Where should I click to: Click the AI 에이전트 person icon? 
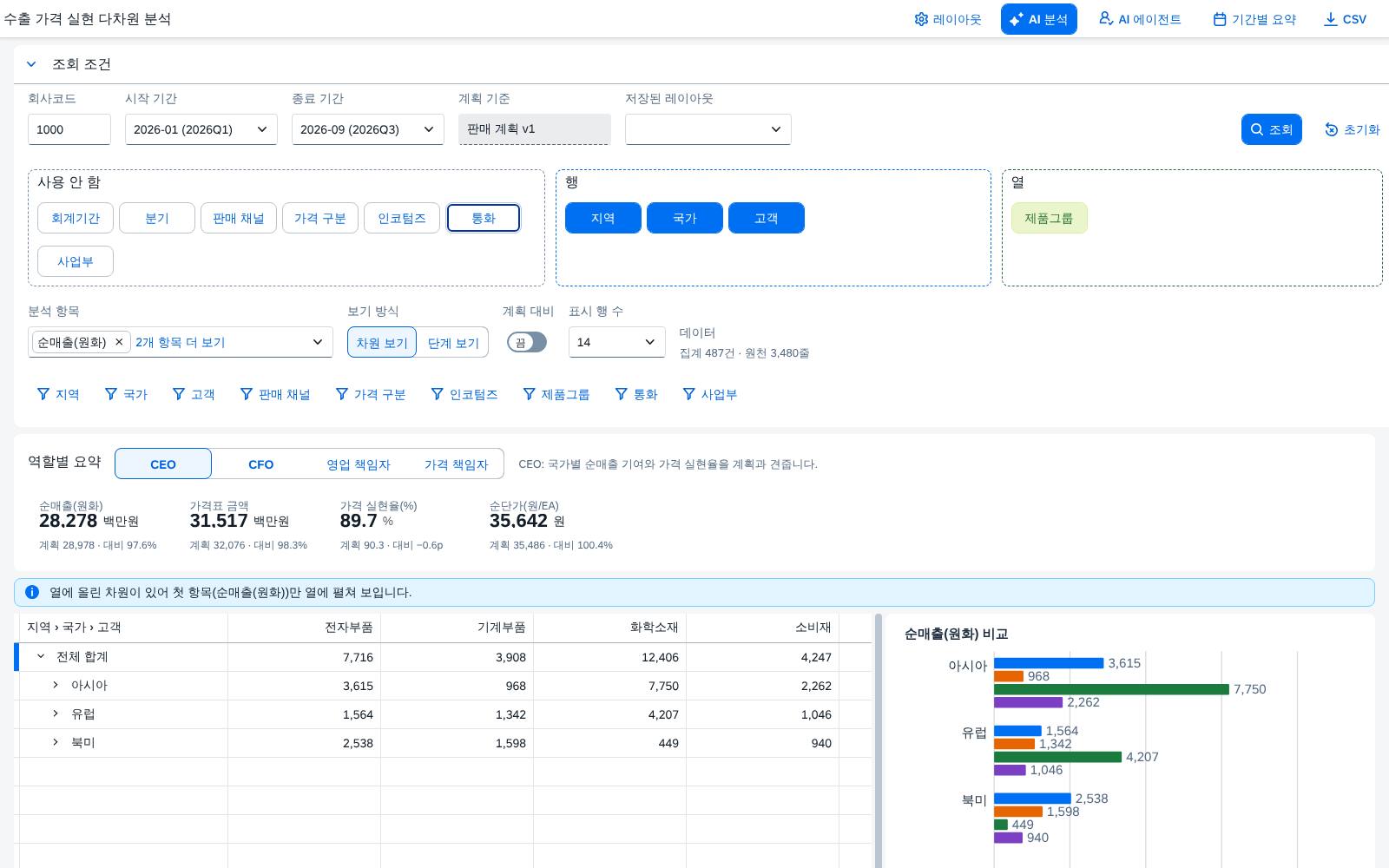(x=1106, y=19)
